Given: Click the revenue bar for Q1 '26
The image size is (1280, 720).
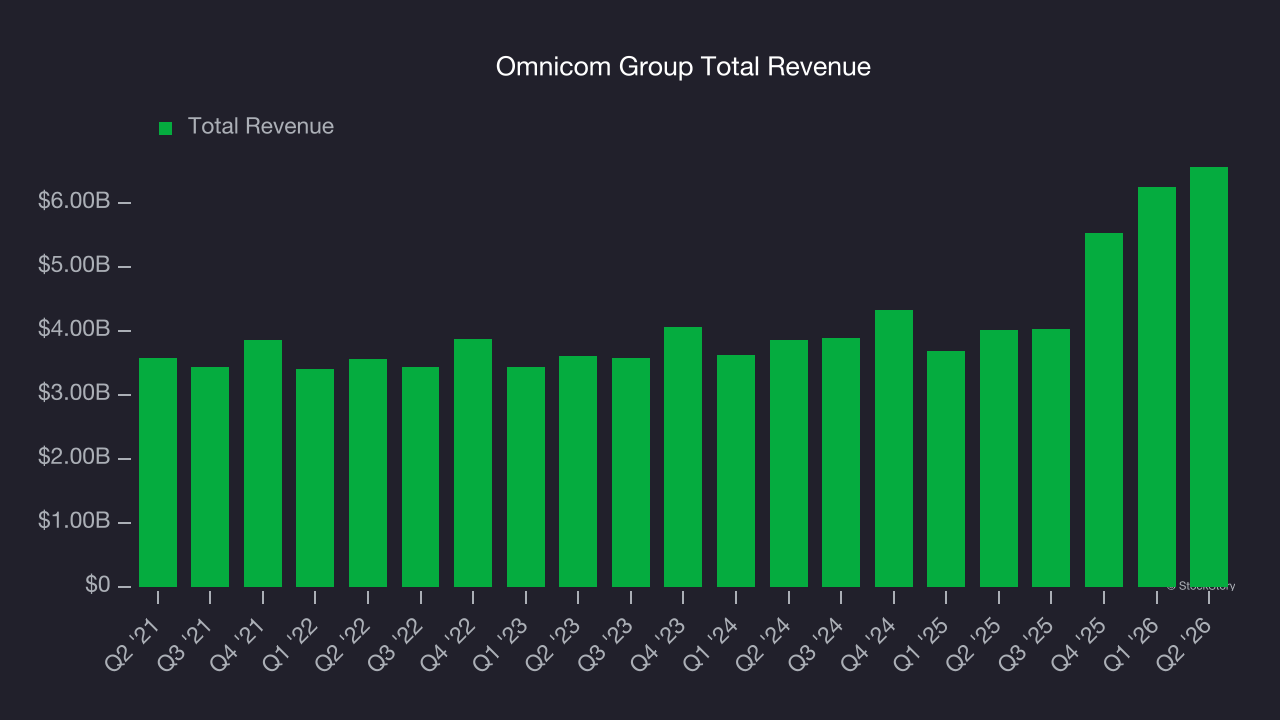Looking at the screenshot, I should pyautogui.click(x=1157, y=387).
